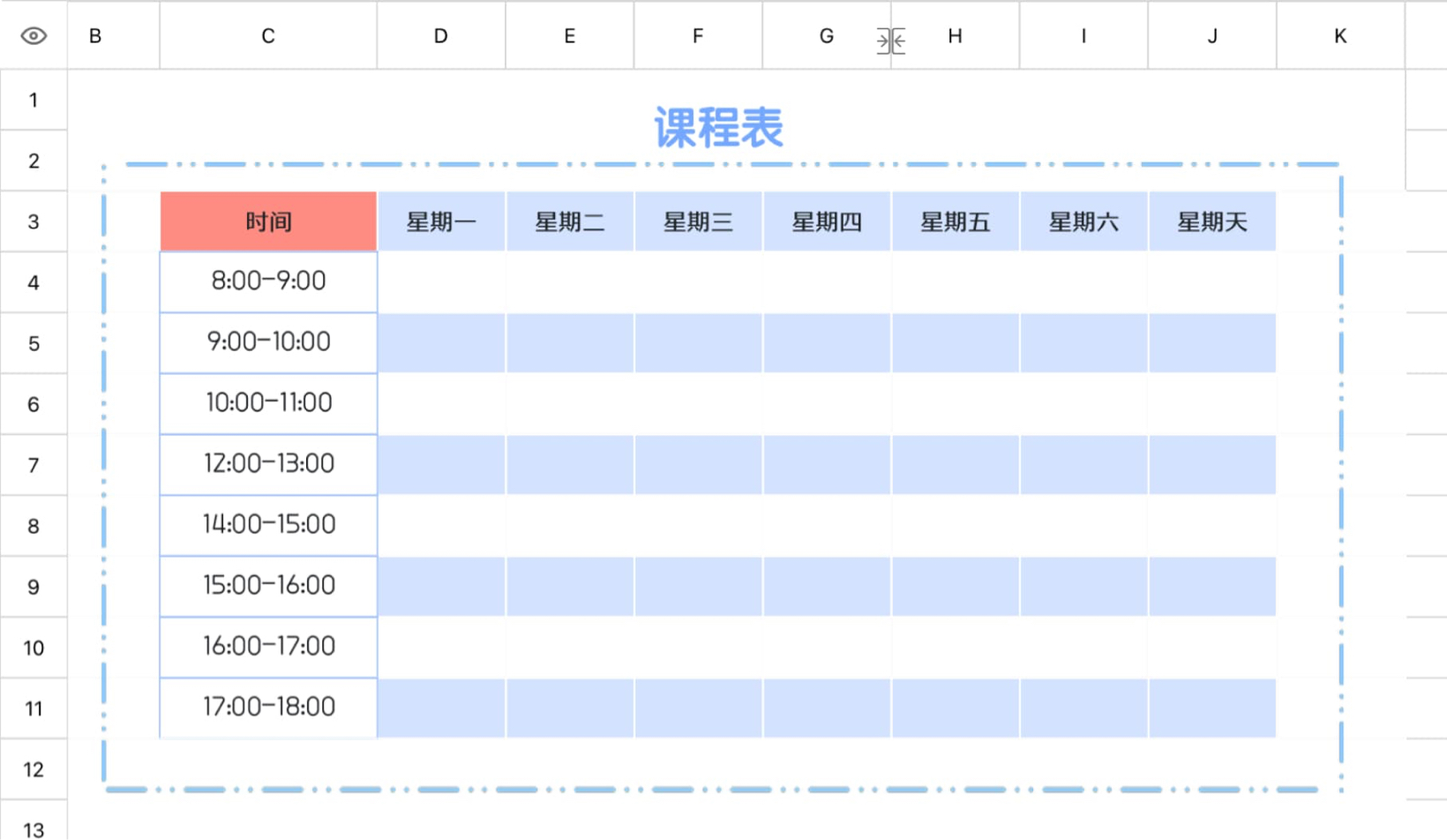Select row 3 header

[34, 221]
